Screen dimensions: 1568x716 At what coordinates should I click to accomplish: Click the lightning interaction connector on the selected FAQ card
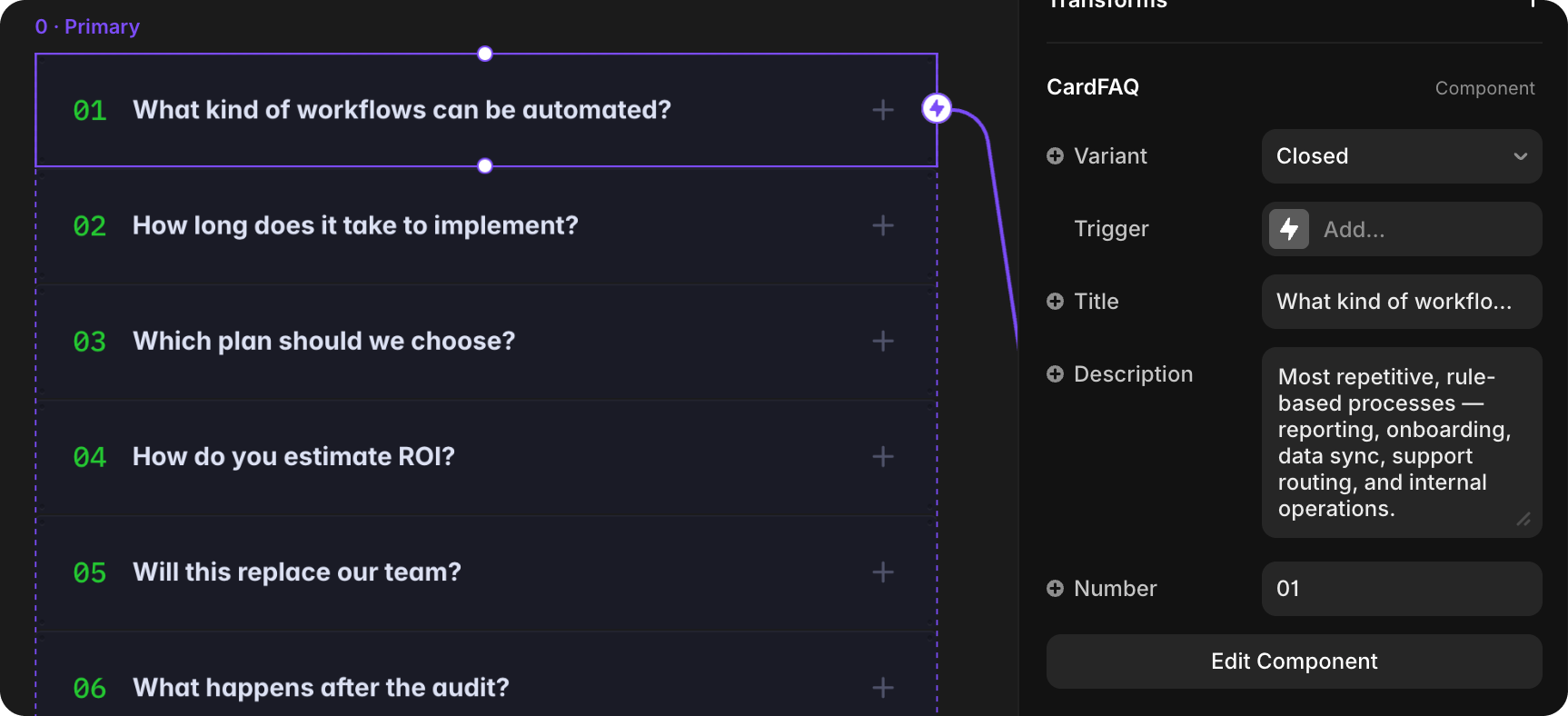click(x=937, y=109)
